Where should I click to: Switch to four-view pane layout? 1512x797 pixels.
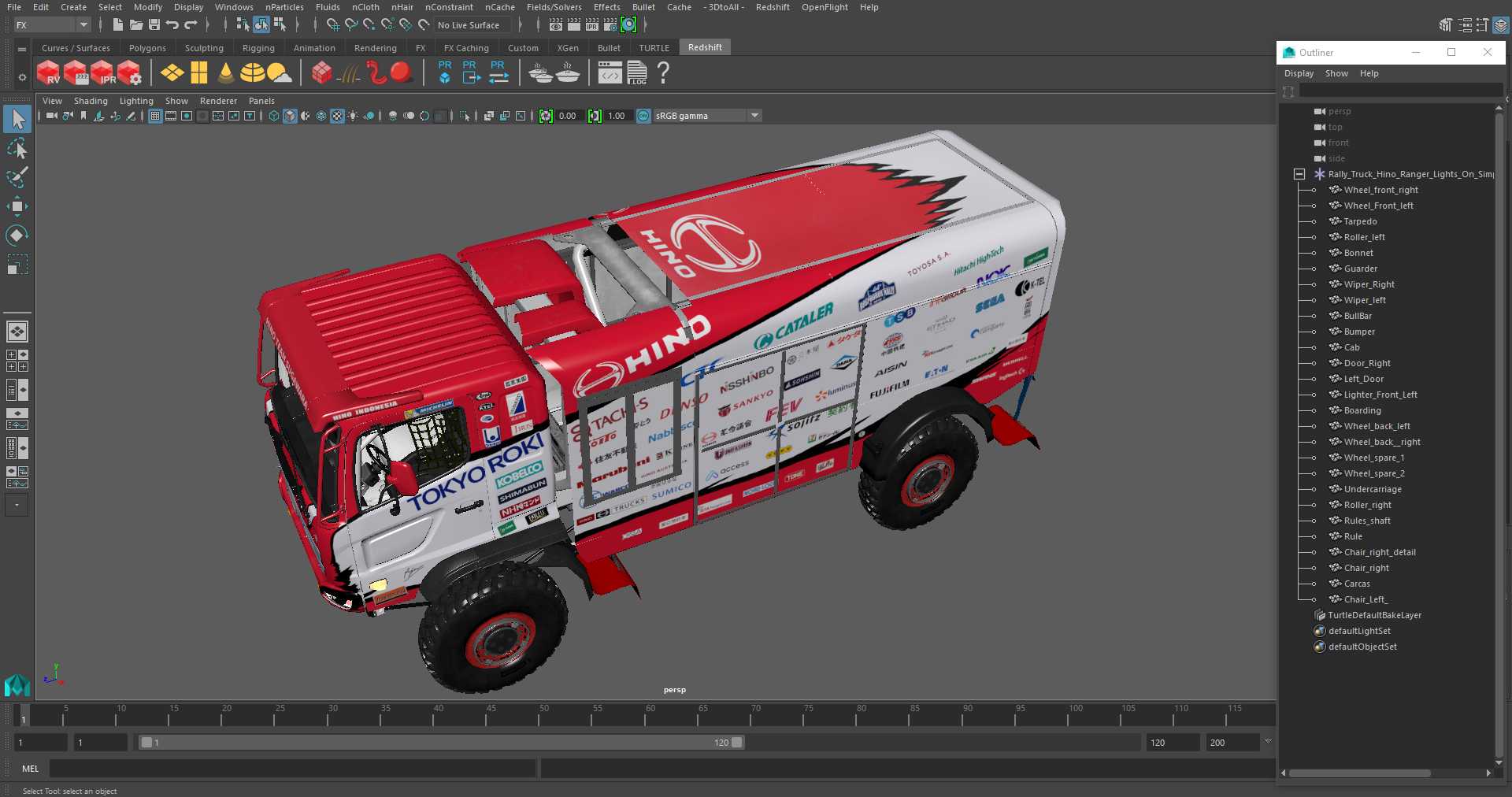[17, 361]
